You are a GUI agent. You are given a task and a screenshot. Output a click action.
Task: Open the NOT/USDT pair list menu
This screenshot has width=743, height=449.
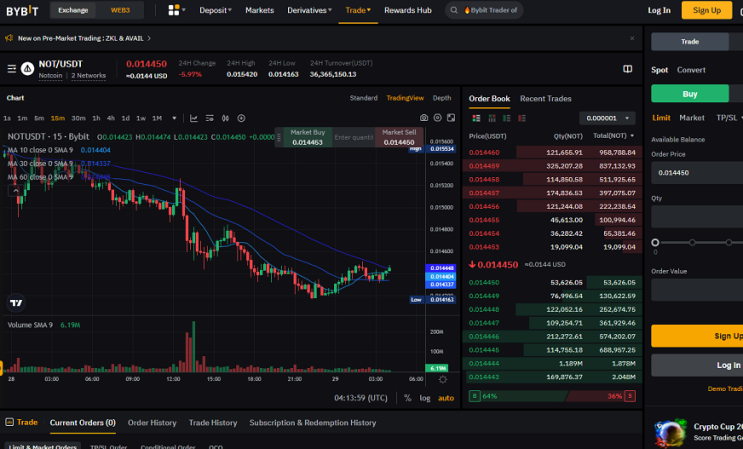coord(12,69)
